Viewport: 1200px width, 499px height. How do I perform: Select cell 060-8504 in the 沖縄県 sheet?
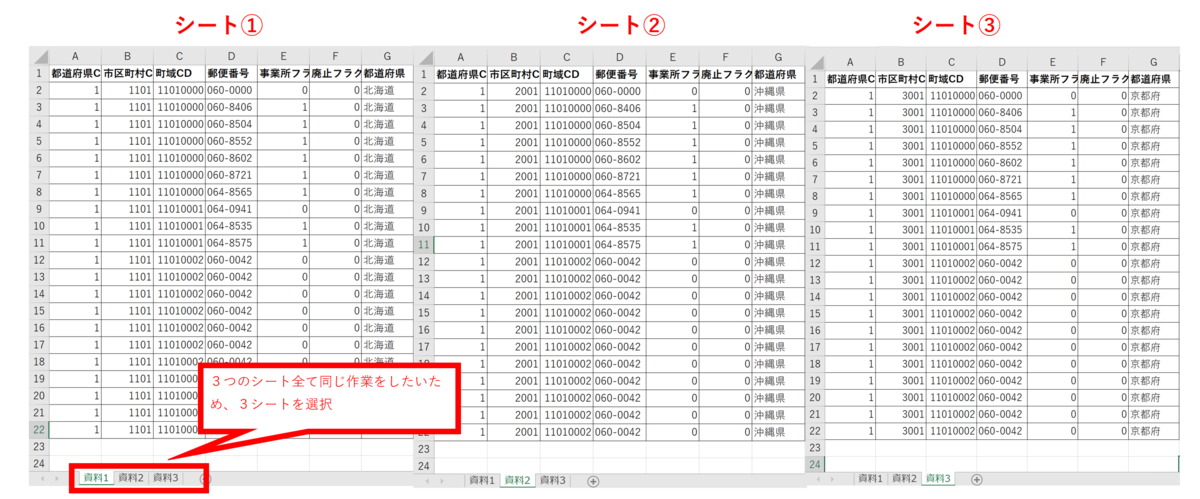pos(619,124)
